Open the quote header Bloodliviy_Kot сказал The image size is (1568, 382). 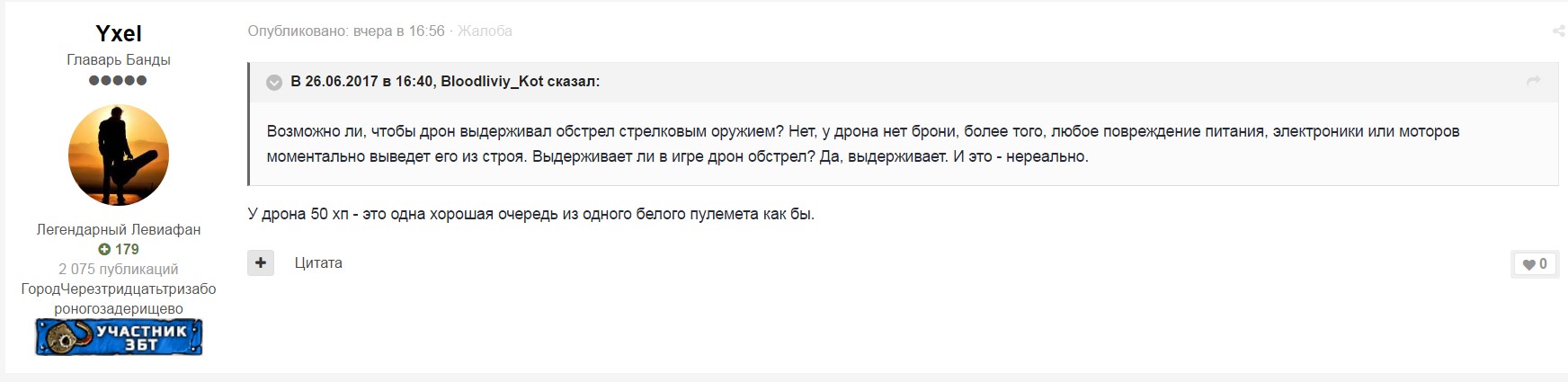445,81
